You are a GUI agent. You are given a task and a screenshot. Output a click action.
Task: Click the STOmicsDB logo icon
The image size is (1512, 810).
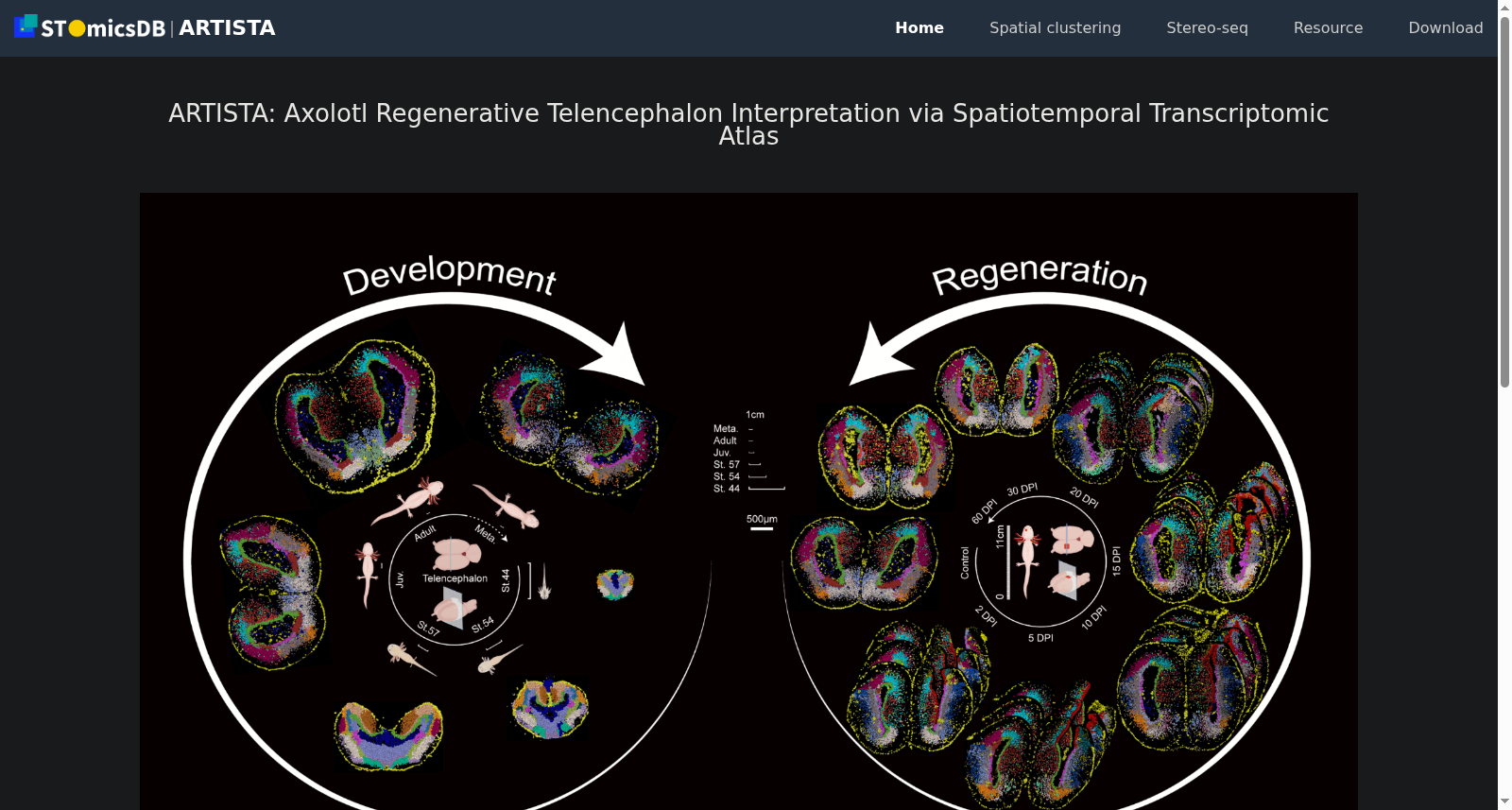(90, 26)
